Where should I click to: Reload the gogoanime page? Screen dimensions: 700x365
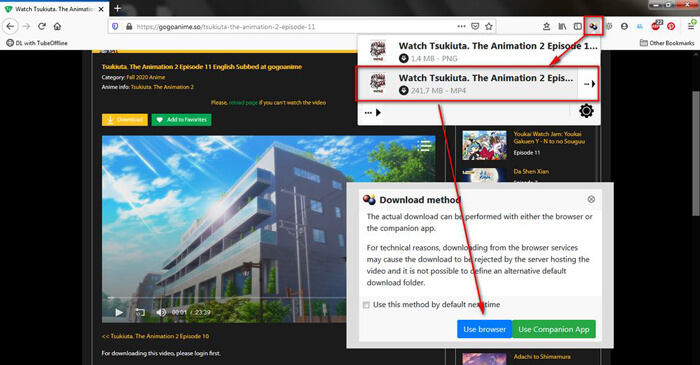42,26
